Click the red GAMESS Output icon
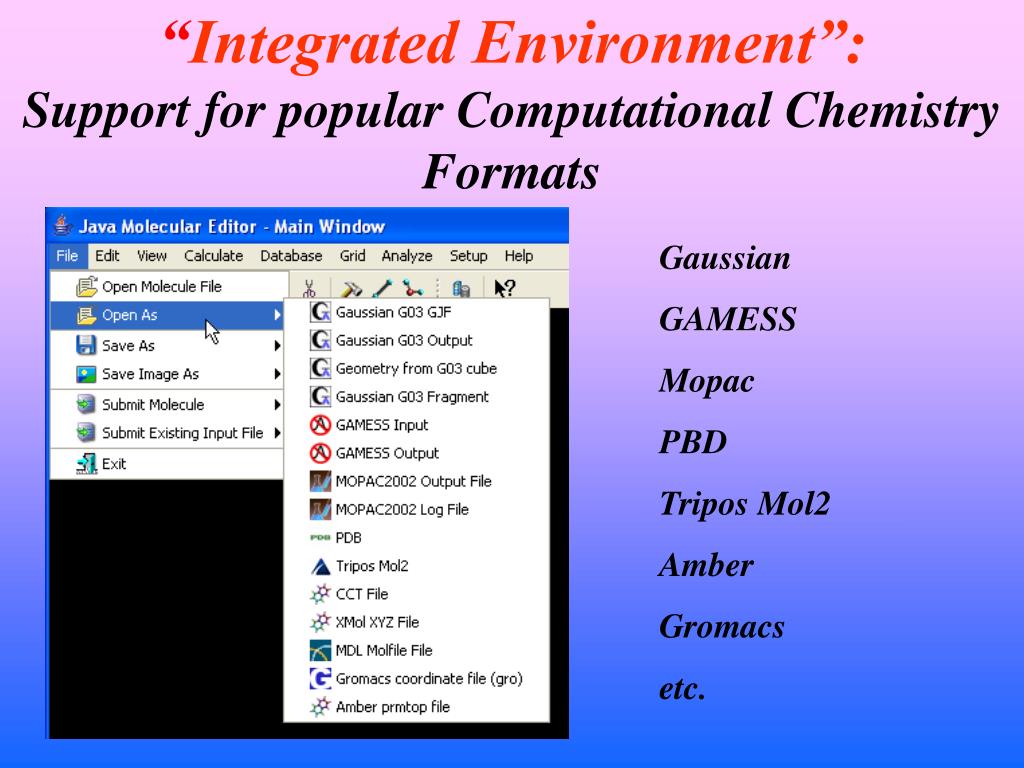 pos(320,453)
